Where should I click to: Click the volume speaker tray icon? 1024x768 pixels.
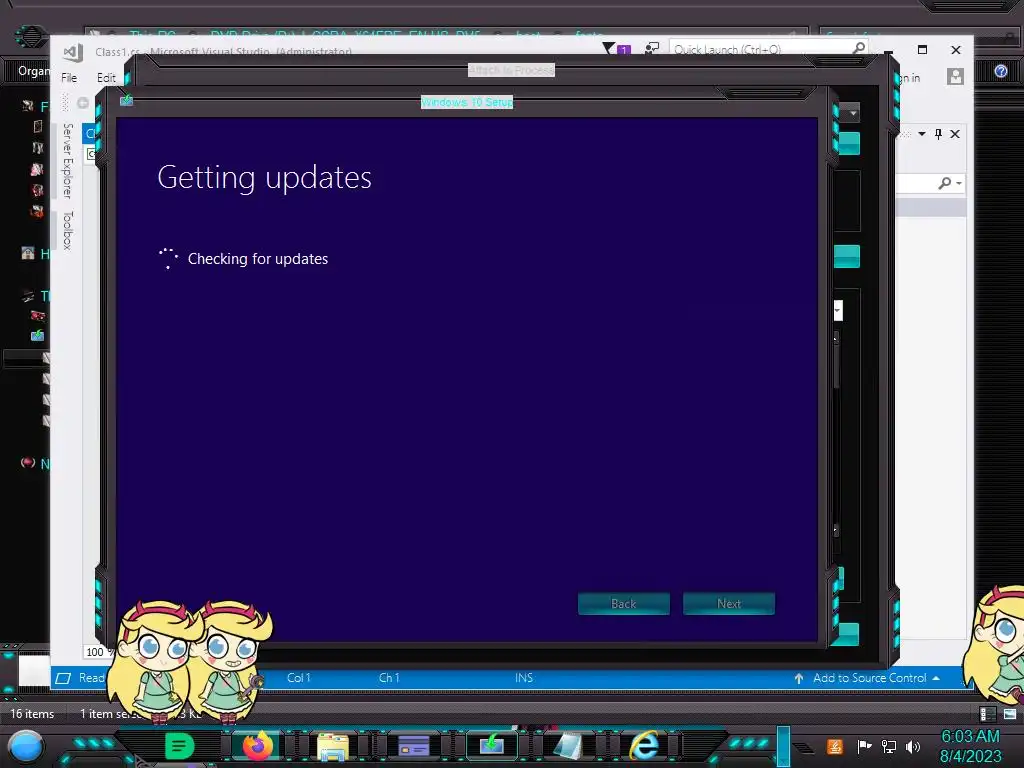point(913,746)
